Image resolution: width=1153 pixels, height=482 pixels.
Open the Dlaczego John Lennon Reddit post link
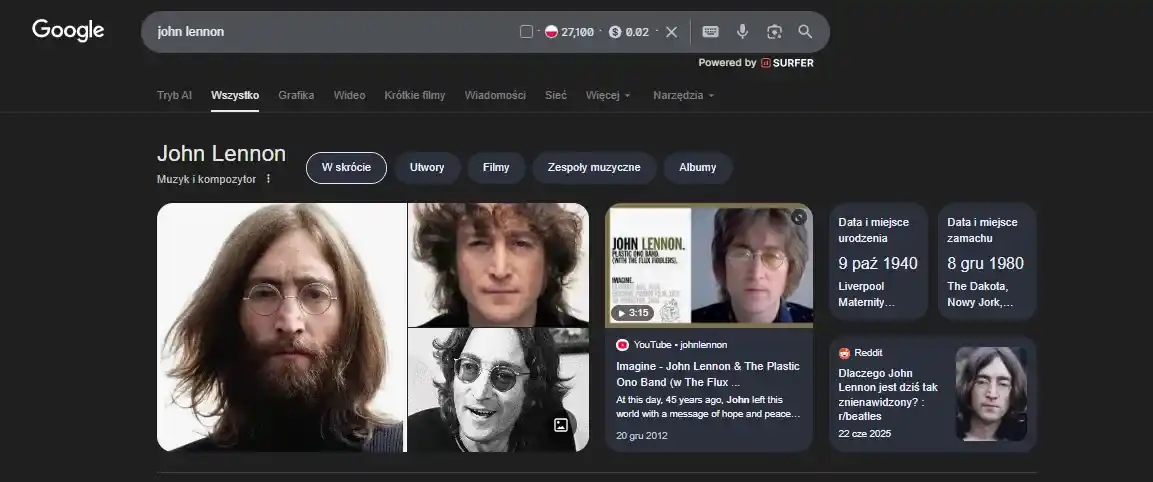click(x=888, y=394)
